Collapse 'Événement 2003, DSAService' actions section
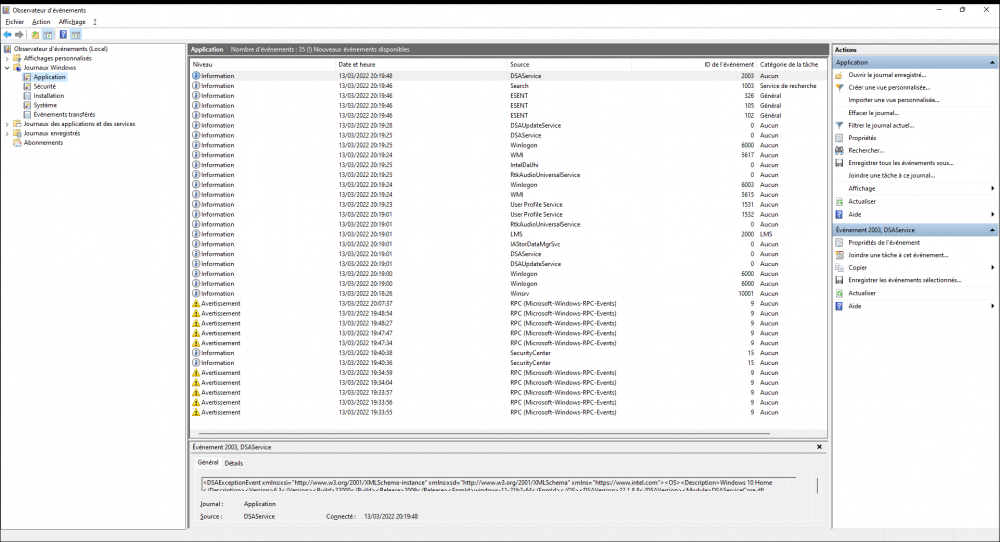This screenshot has width=1000, height=542. [x=992, y=230]
